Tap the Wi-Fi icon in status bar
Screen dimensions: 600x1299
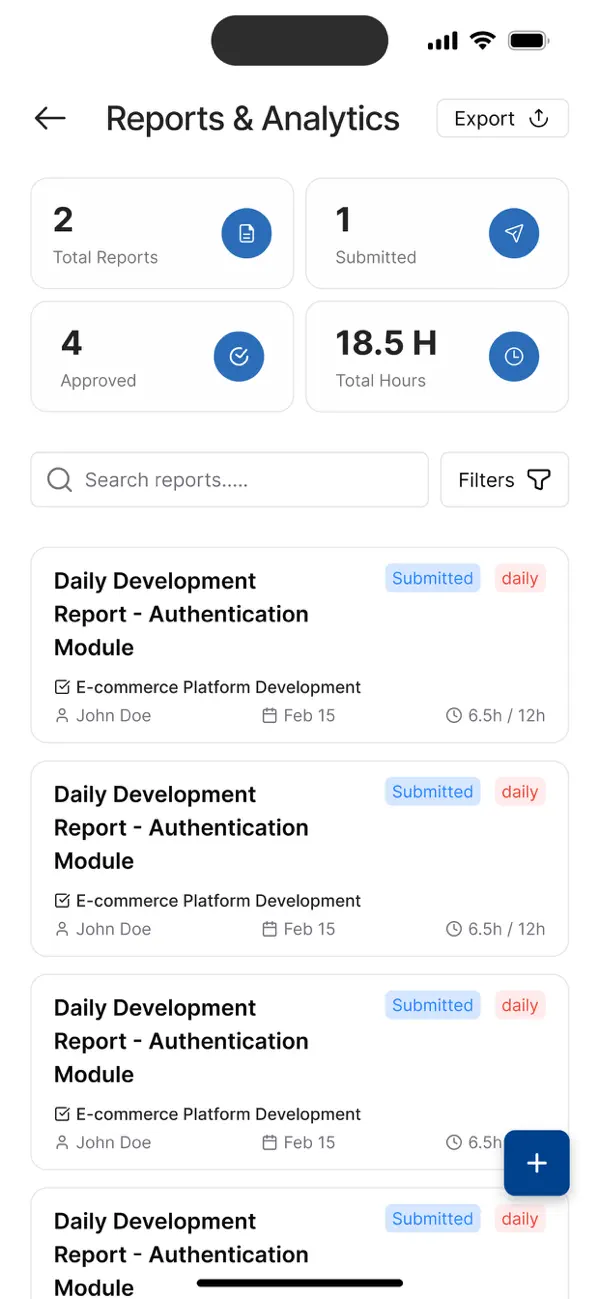483,41
